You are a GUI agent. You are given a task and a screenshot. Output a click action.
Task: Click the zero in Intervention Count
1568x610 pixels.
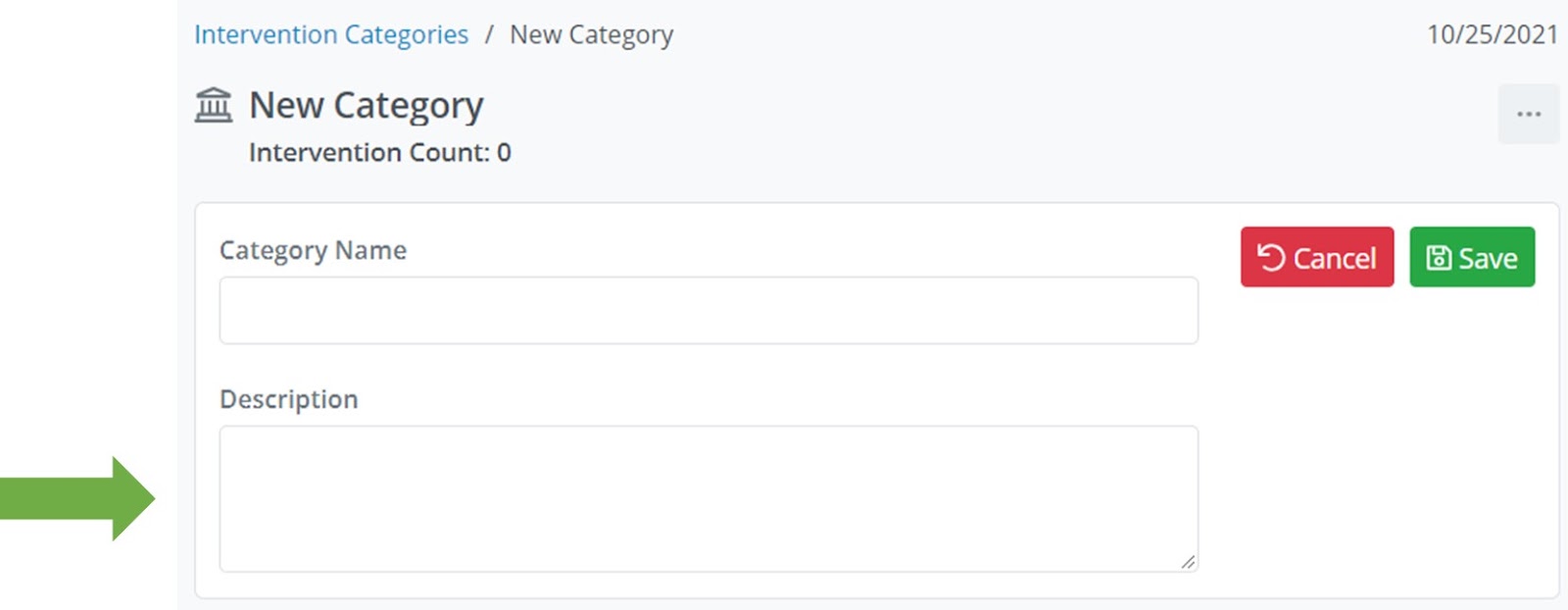tap(504, 153)
